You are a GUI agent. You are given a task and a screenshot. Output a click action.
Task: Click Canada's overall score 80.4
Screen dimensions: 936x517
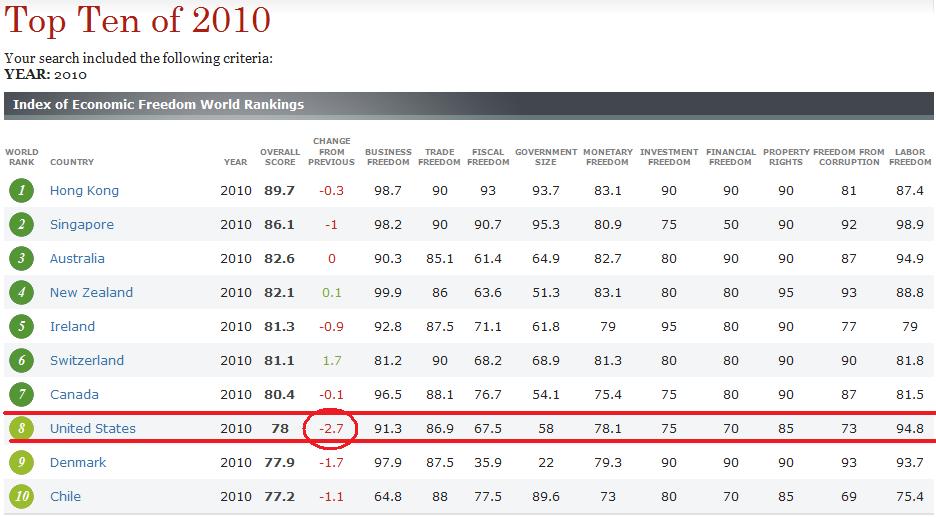coord(279,395)
